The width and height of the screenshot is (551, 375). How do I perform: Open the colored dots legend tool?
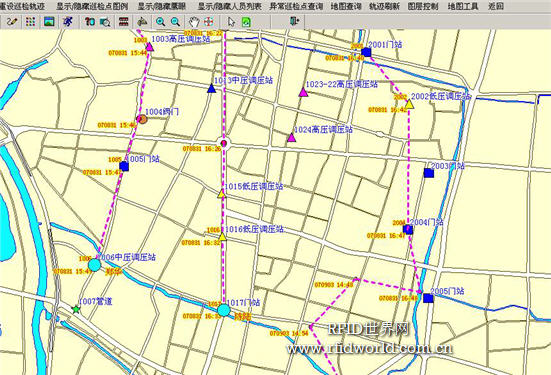pyautogui.click(x=30, y=22)
